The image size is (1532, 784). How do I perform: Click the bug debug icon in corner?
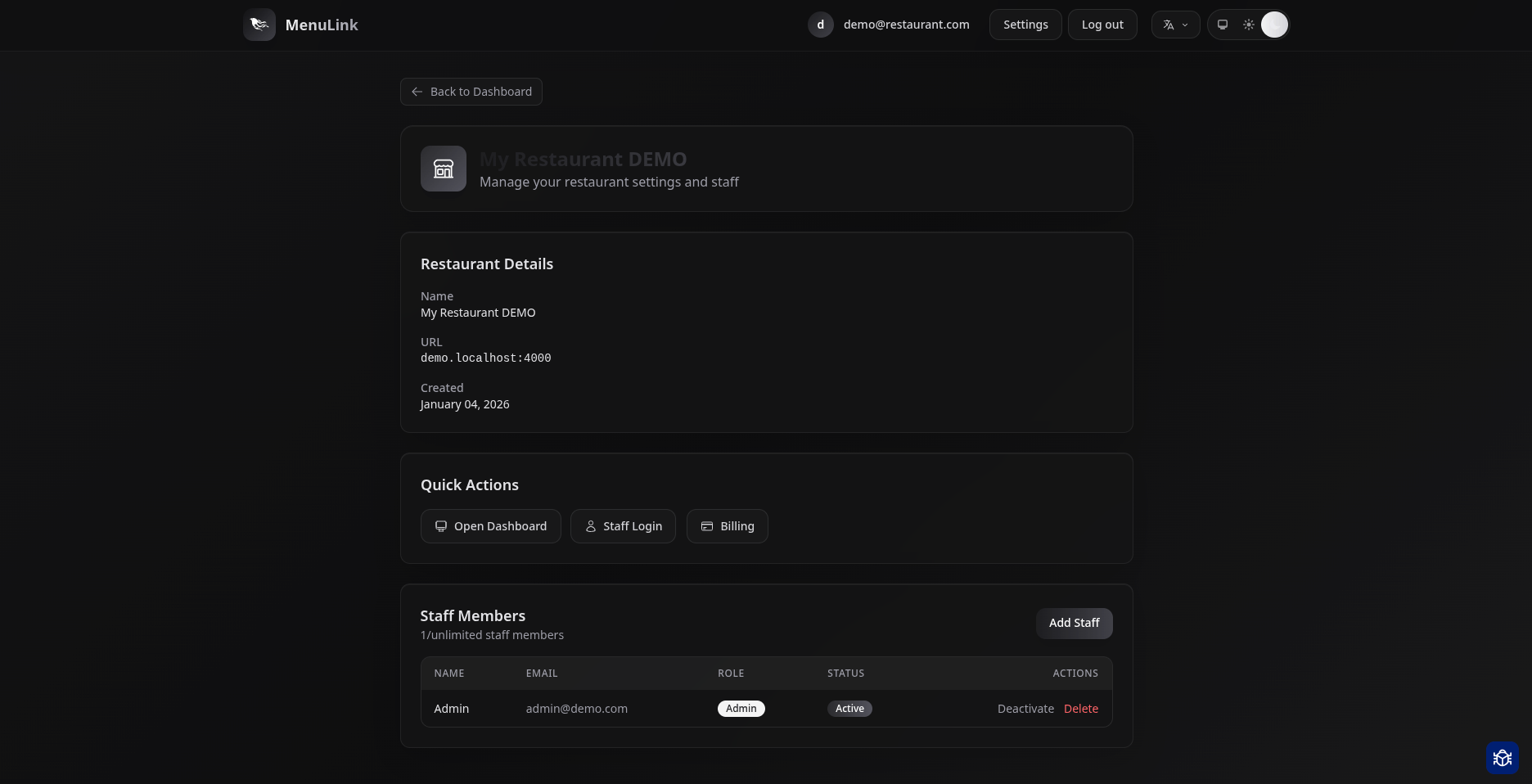[x=1502, y=758]
